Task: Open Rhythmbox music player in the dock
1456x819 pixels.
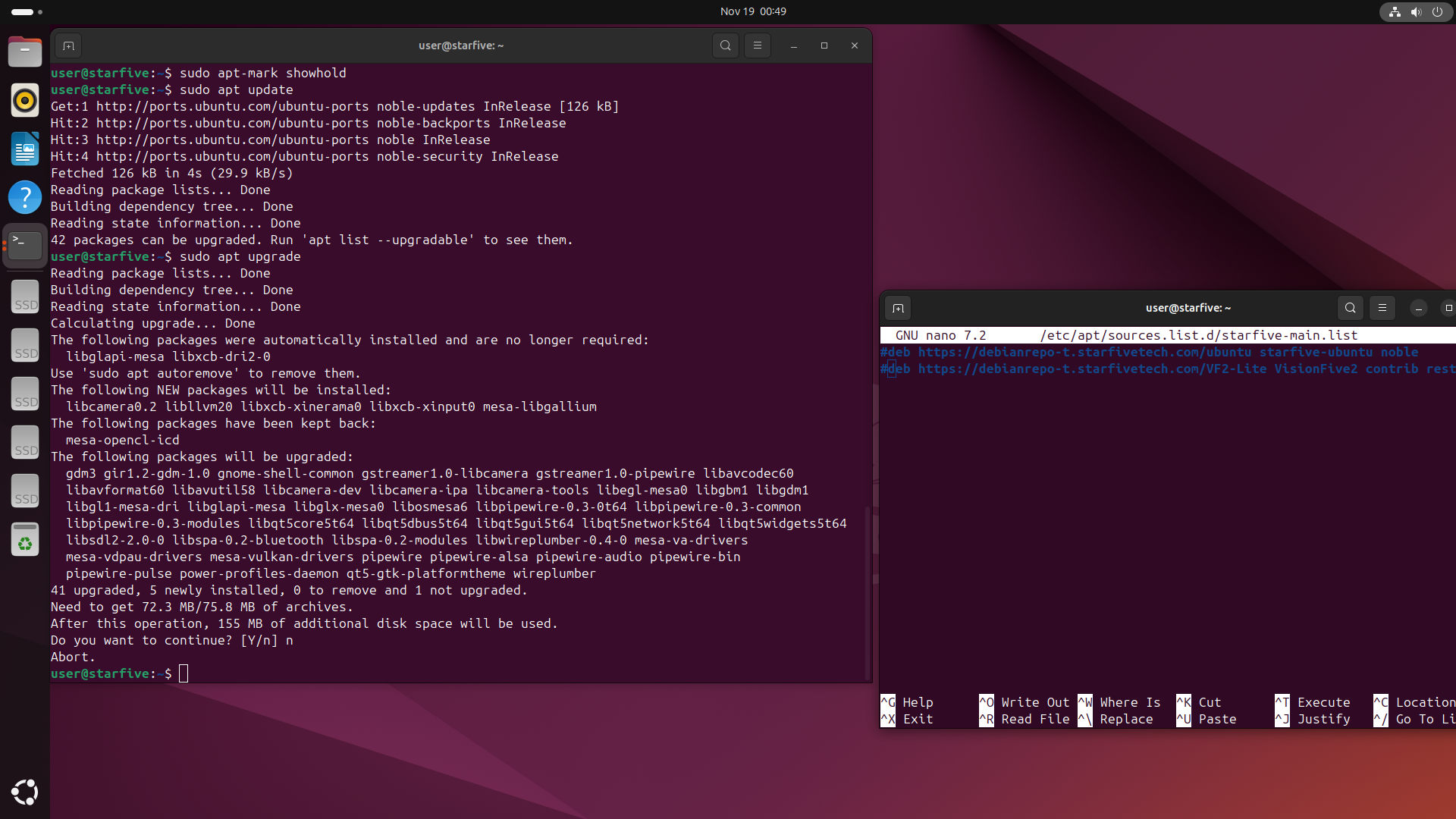Action: 25,100
